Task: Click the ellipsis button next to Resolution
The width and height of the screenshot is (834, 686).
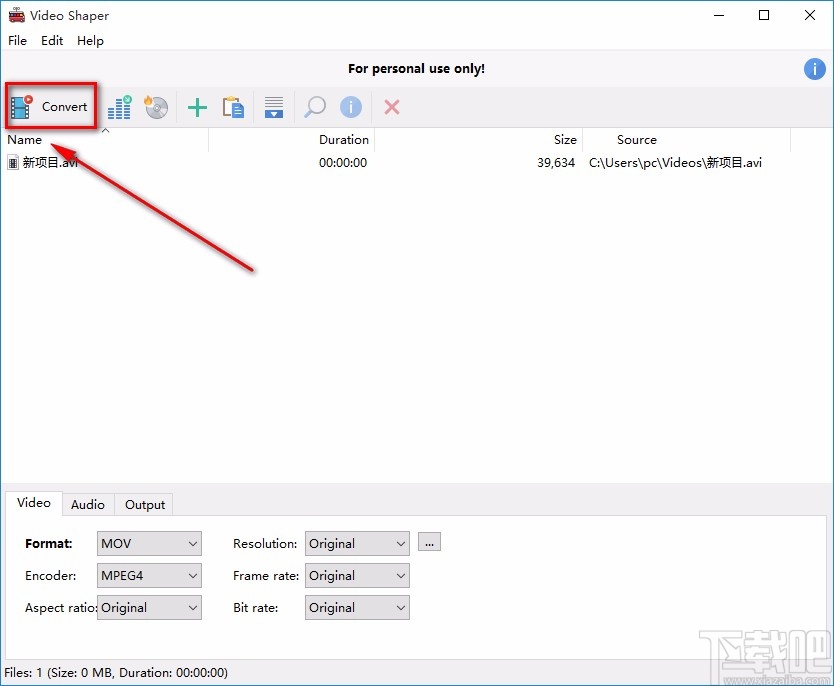Action: [x=429, y=542]
